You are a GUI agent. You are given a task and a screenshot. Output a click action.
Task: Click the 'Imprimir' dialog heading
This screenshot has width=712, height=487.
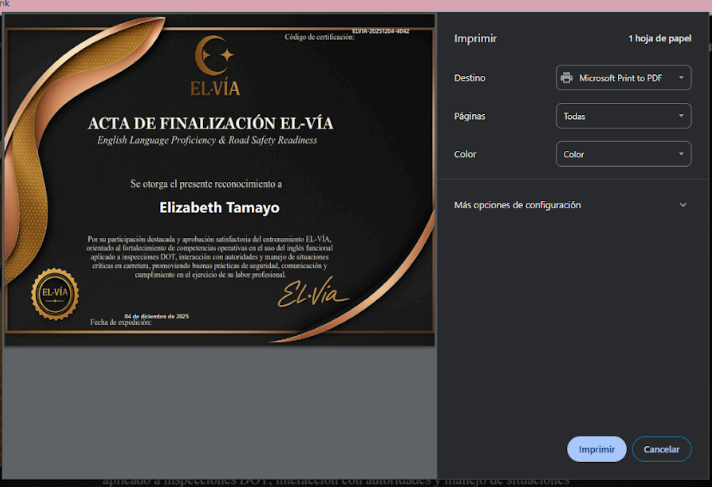475,39
